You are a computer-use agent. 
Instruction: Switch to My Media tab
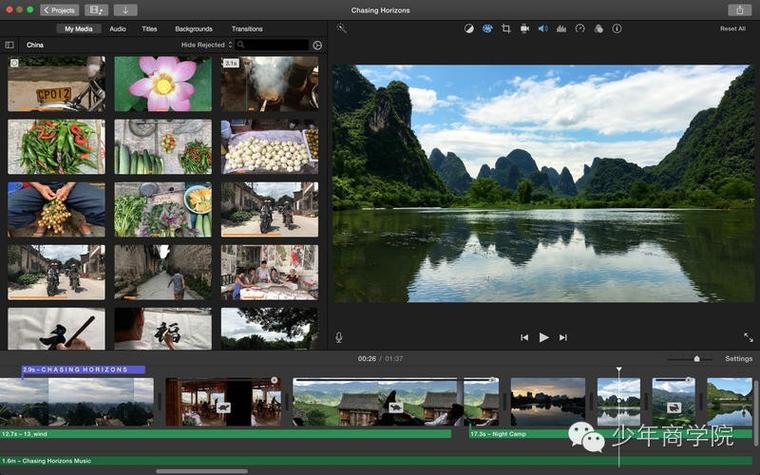coord(79,29)
